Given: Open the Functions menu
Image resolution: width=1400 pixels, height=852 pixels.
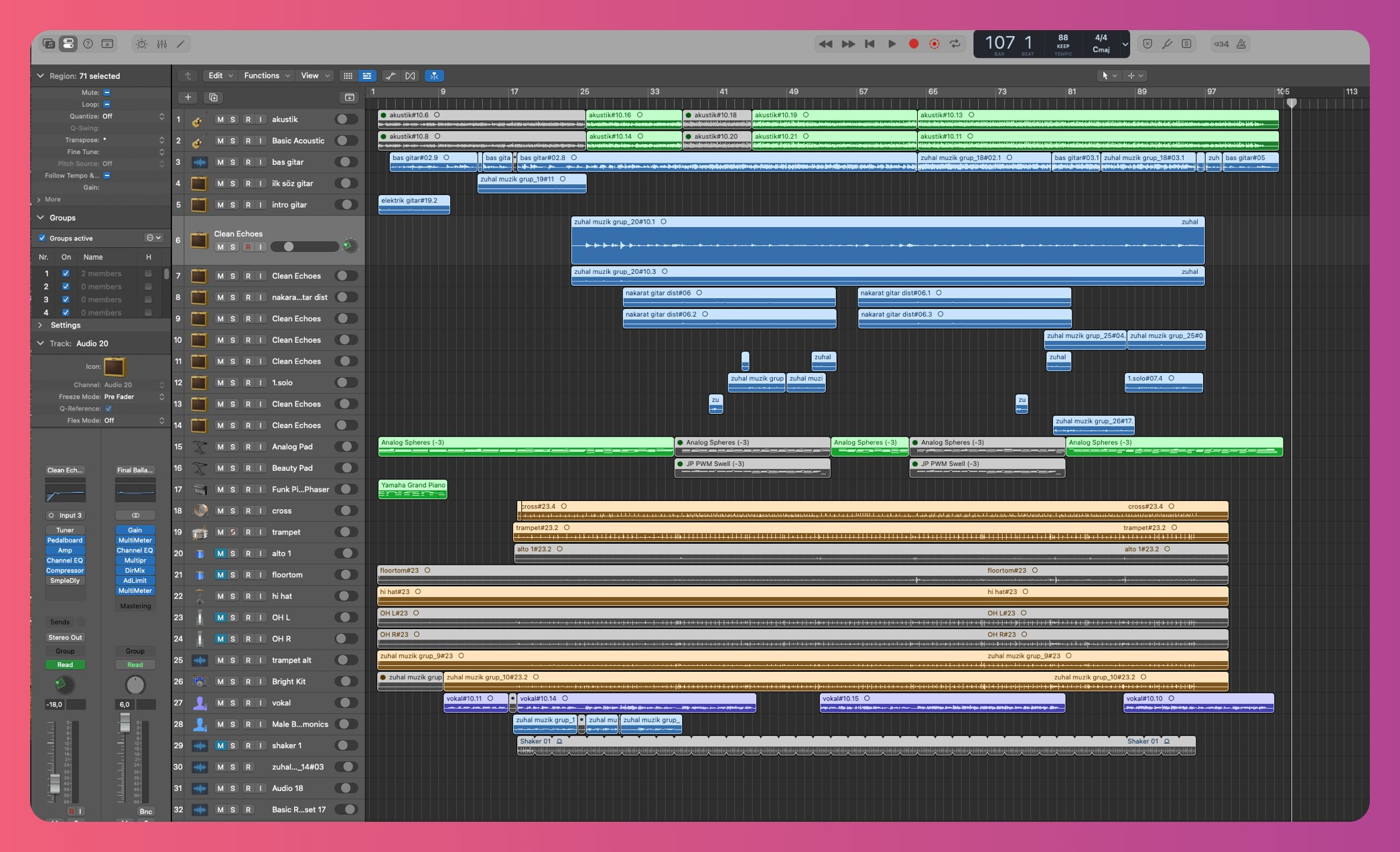Looking at the screenshot, I should pos(266,76).
